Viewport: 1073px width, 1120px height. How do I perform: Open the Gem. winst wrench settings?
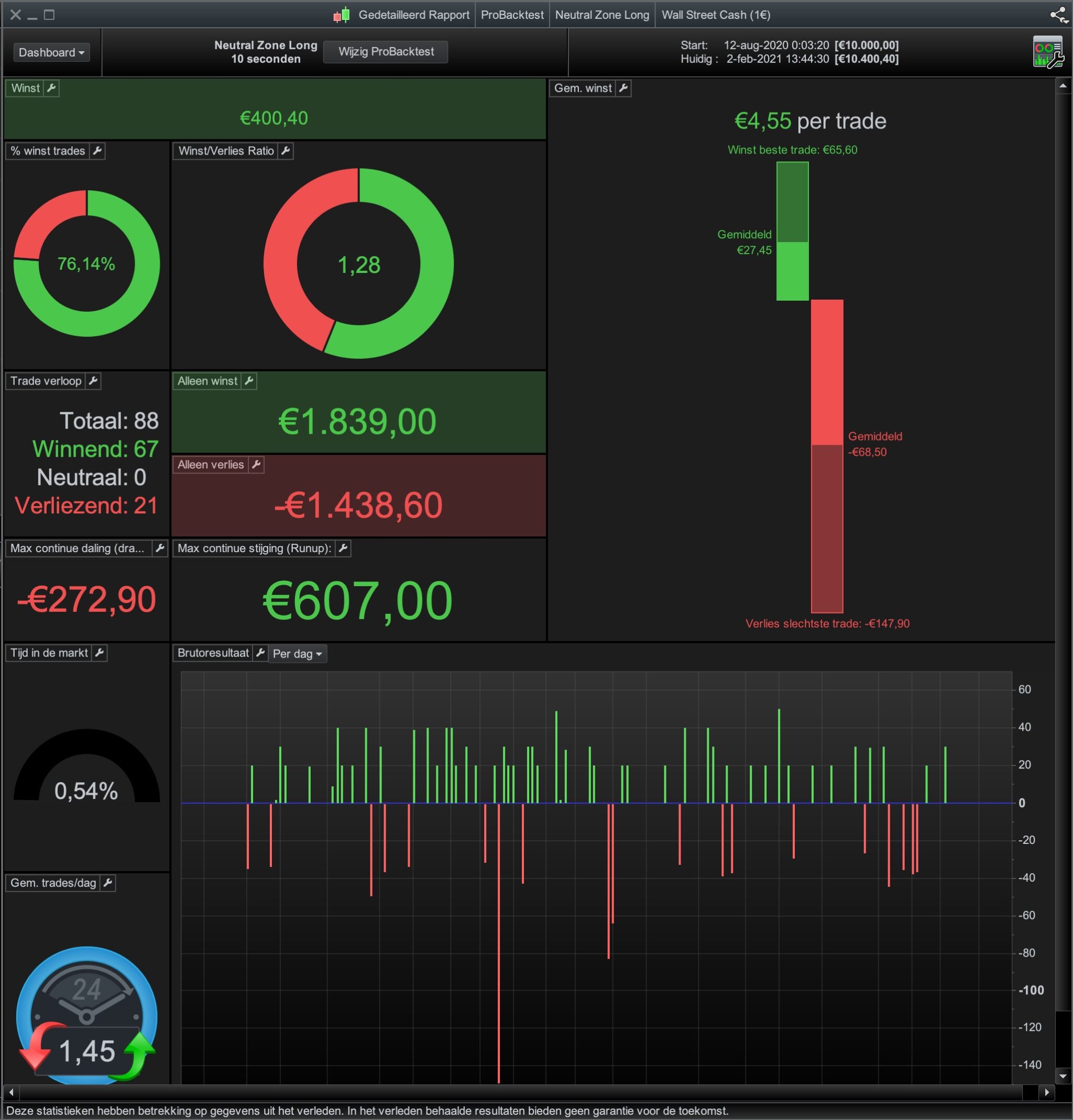[623, 88]
